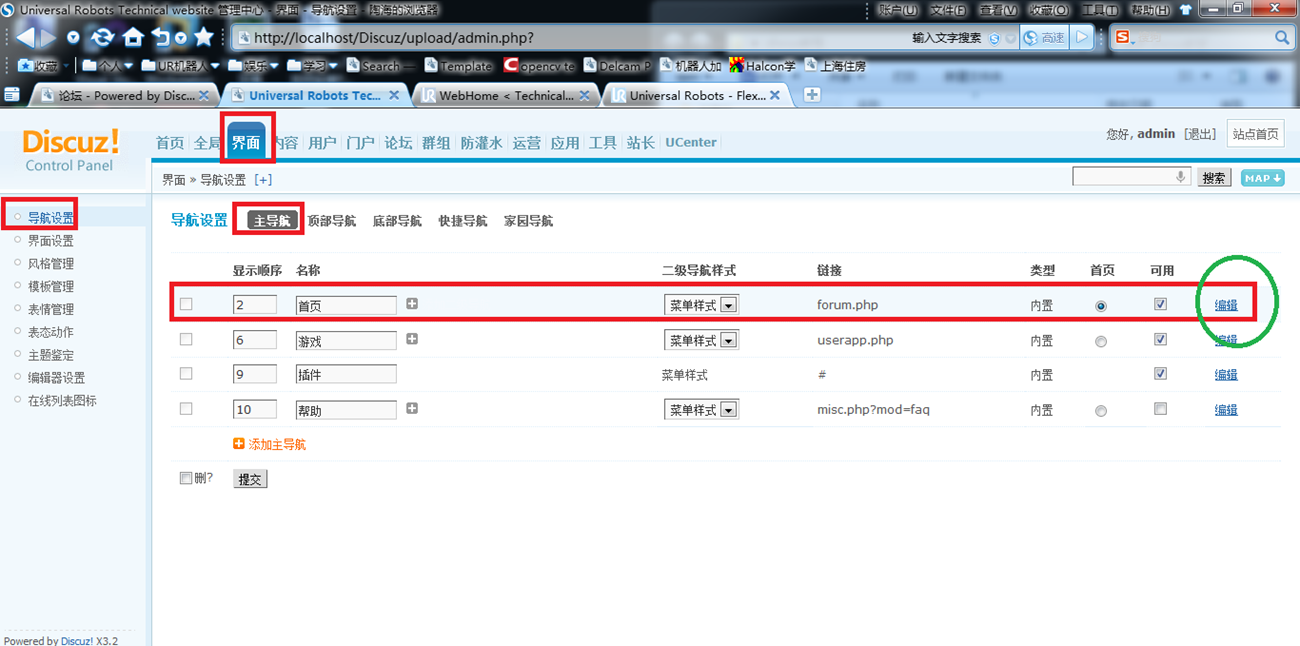Go to the browser home page icon
Viewport: 1300px width, 646px height.
pyautogui.click(x=133, y=38)
